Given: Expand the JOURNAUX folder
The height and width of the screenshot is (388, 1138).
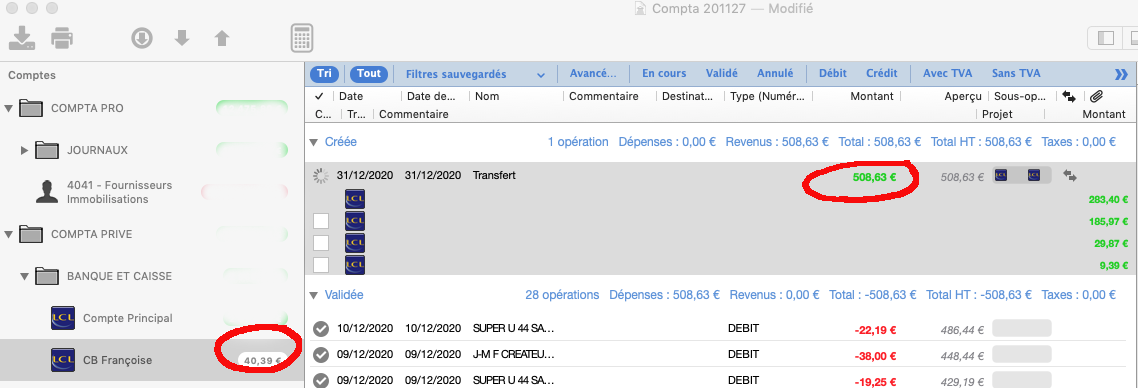Looking at the screenshot, I should coord(25,150).
